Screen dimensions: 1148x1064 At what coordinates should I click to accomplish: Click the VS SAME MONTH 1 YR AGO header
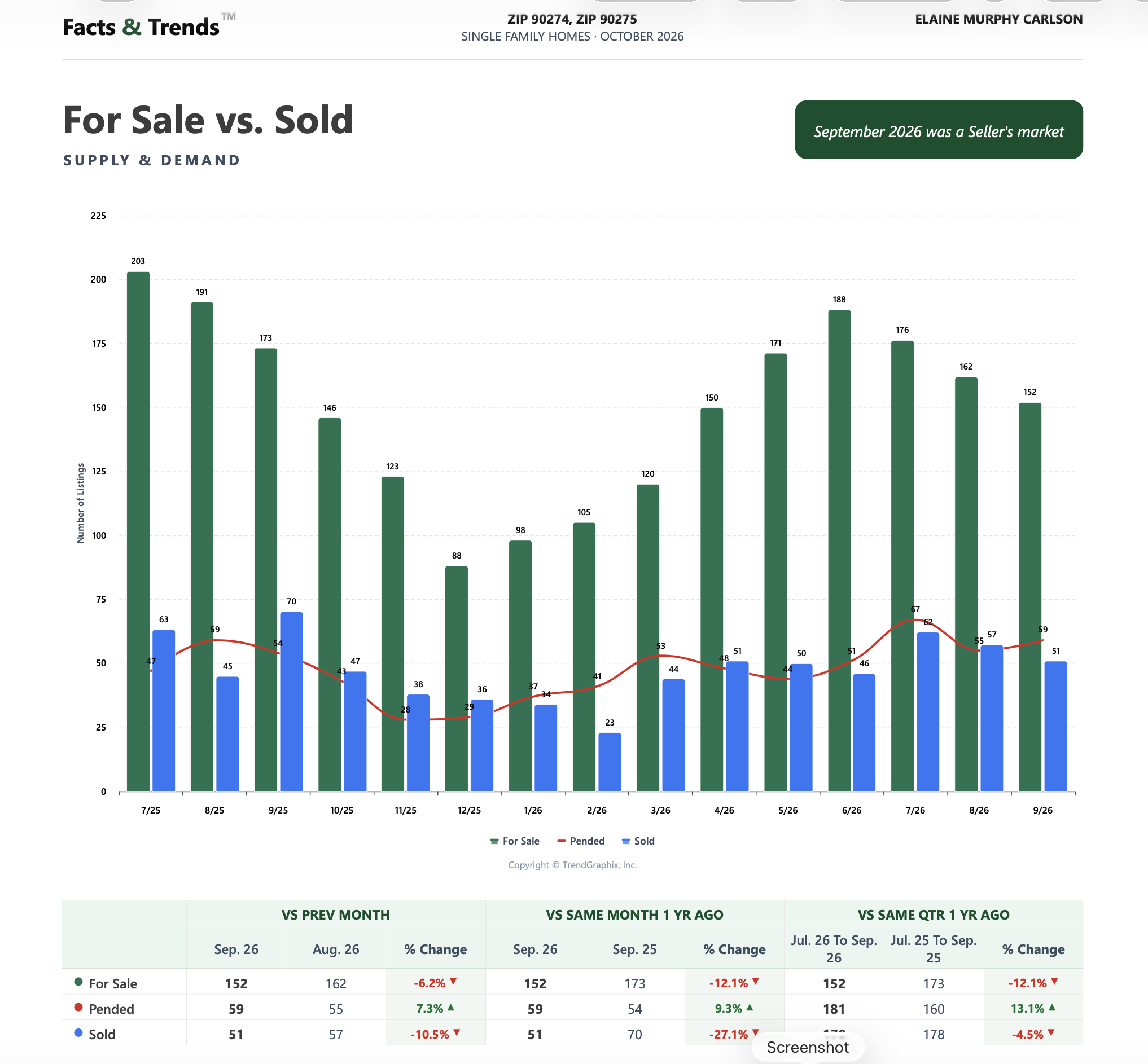(x=634, y=915)
